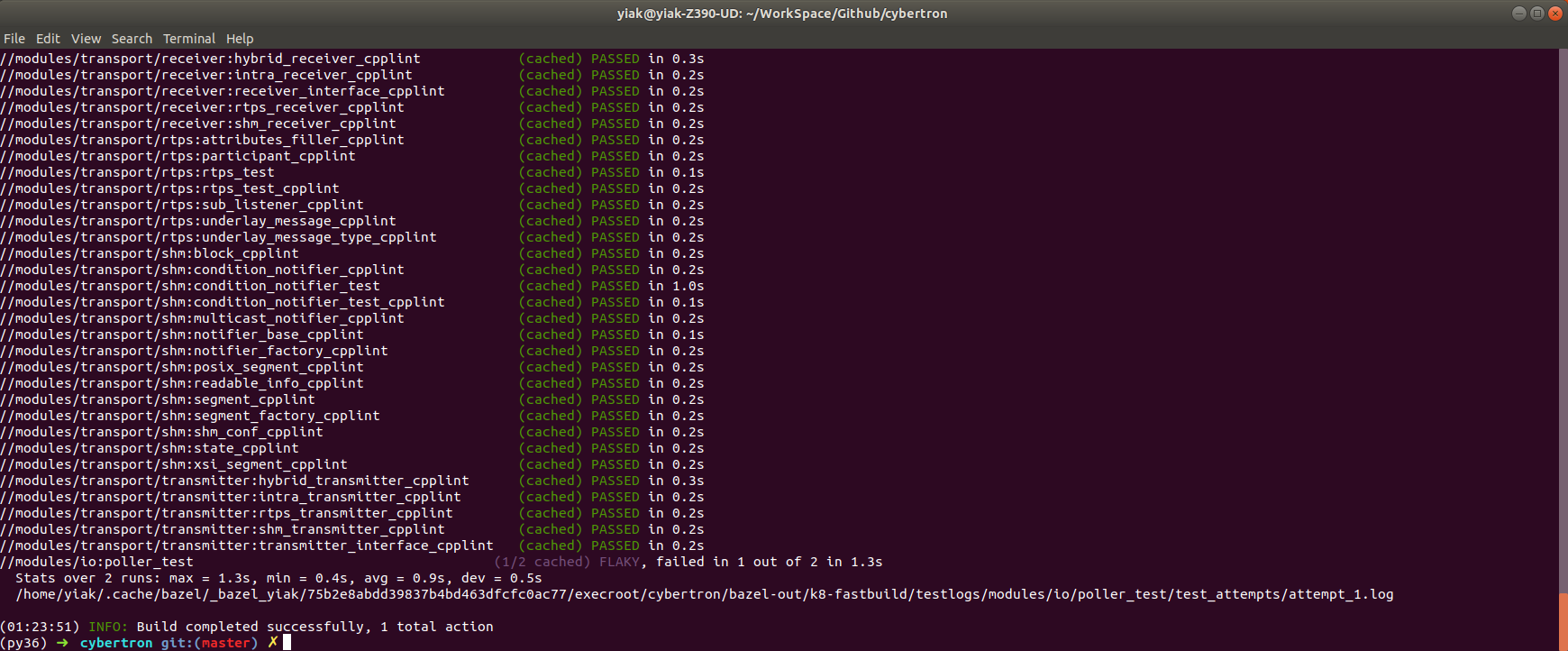Click the 'Stats over 2 runs' line
The image size is (1568, 651).
tap(278, 578)
